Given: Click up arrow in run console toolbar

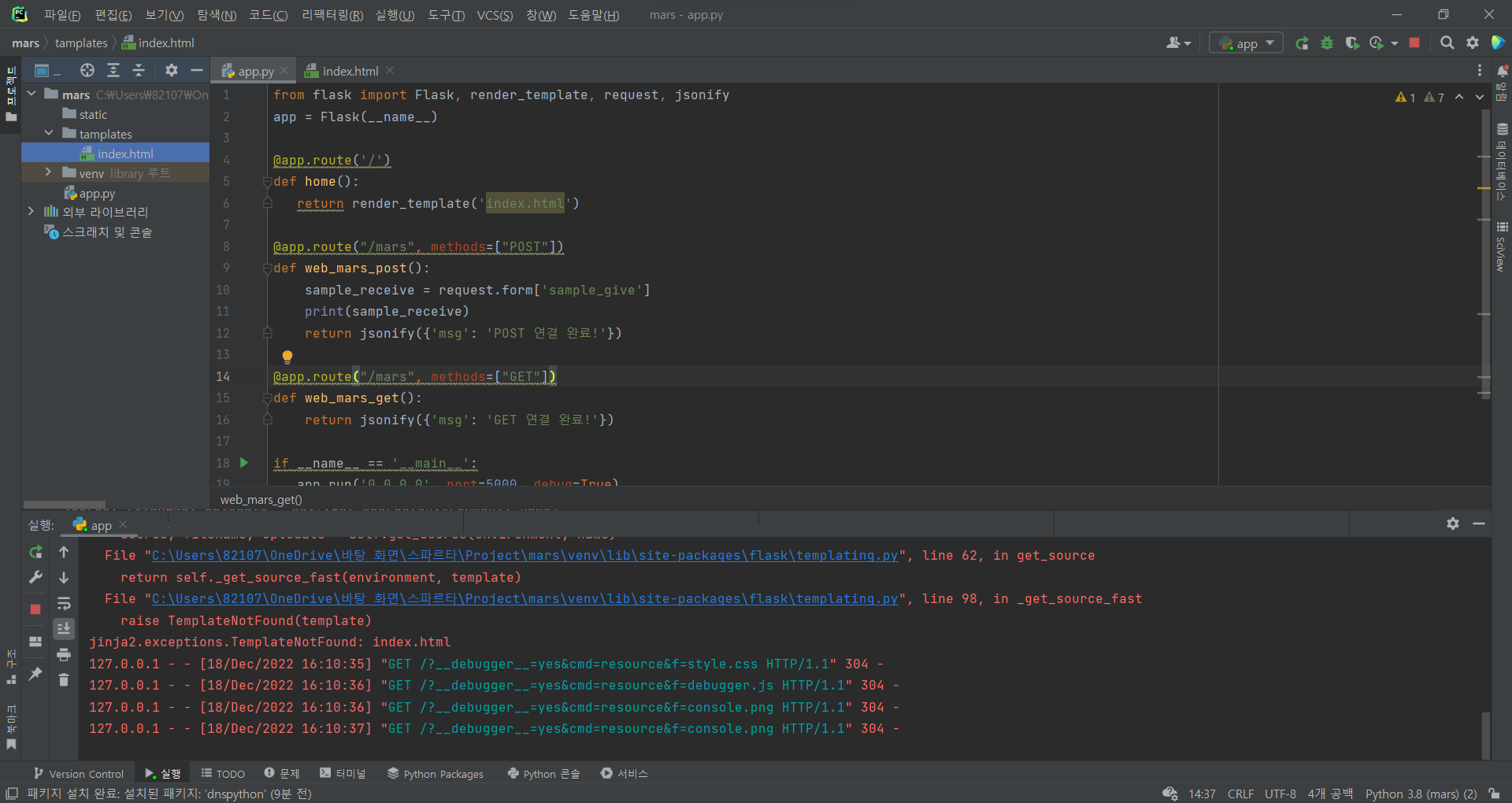Looking at the screenshot, I should [64, 553].
